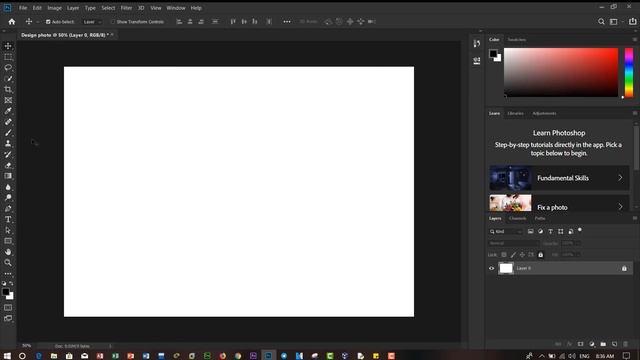Expand the Fundamental Skills chevron
This screenshot has height=360, width=640.
point(620,178)
